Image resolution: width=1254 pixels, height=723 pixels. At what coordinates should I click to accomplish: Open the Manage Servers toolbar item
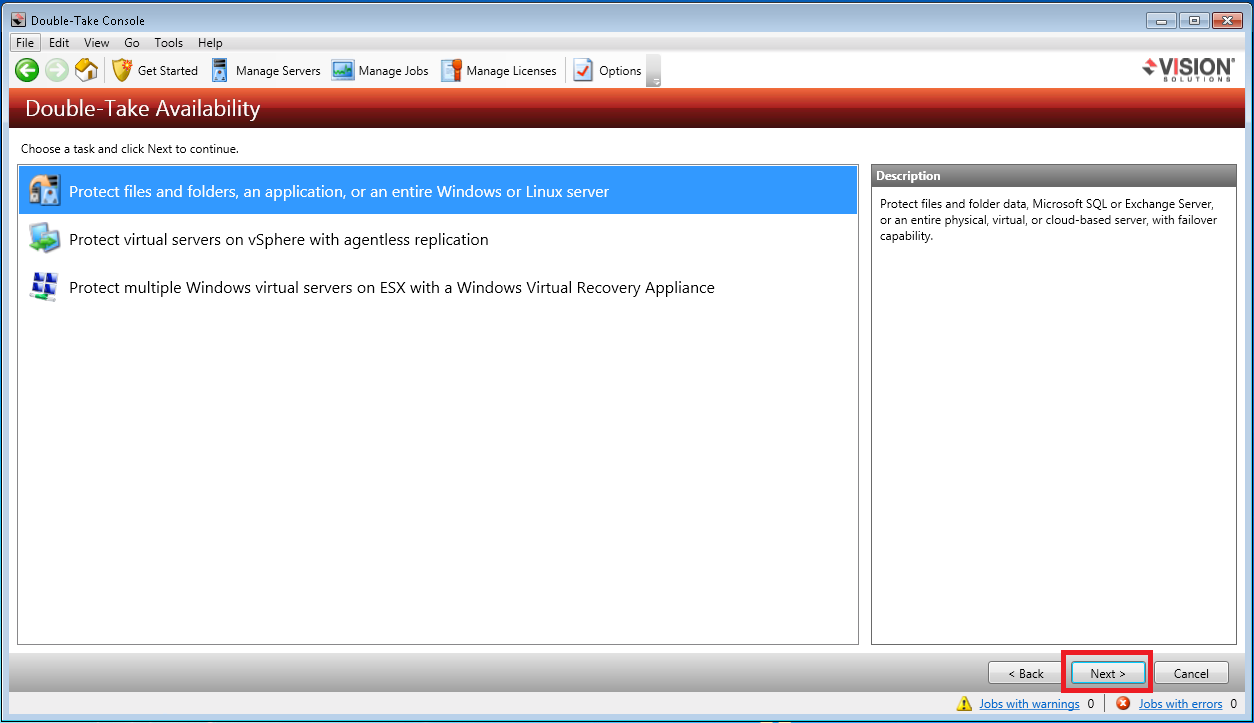266,70
